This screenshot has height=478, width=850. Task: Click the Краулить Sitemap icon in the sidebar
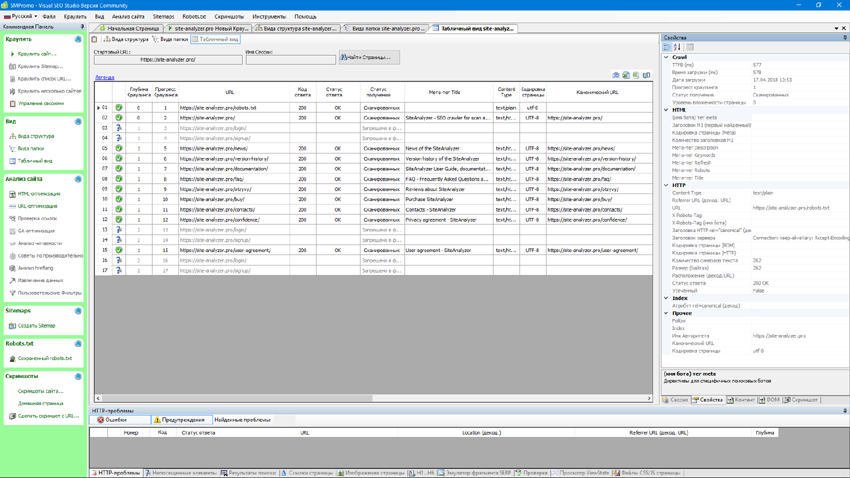(12, 67)
